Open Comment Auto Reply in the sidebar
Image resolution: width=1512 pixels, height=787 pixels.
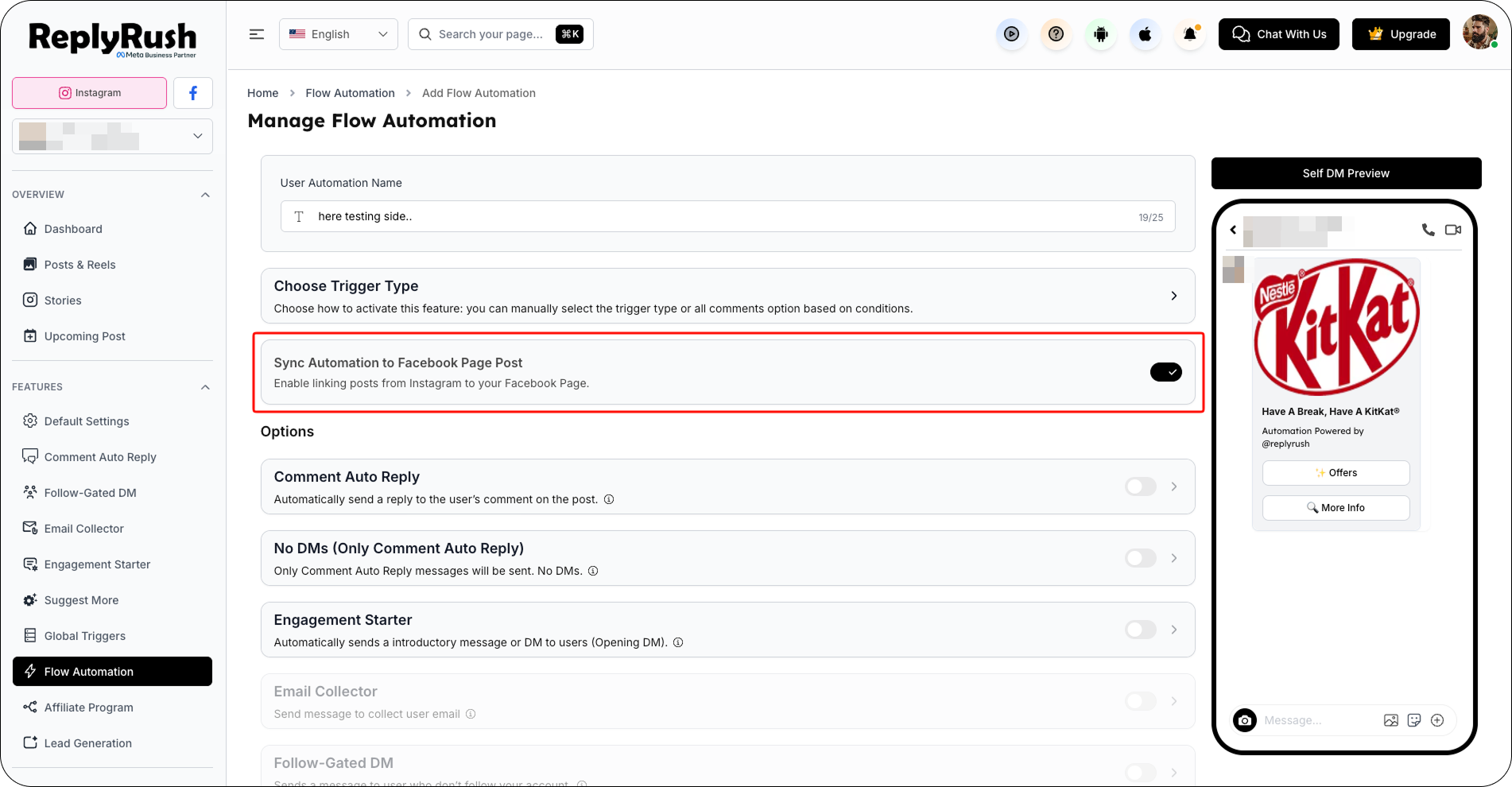[x=113, y=457]
